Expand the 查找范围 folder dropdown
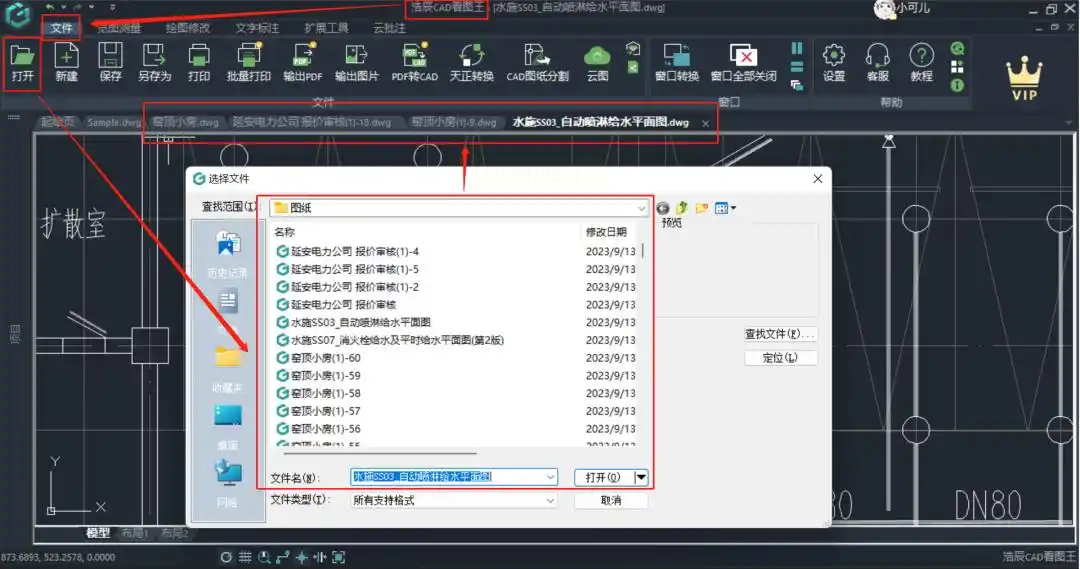This screenshot has width=1080, height=569. click(641, 208)
